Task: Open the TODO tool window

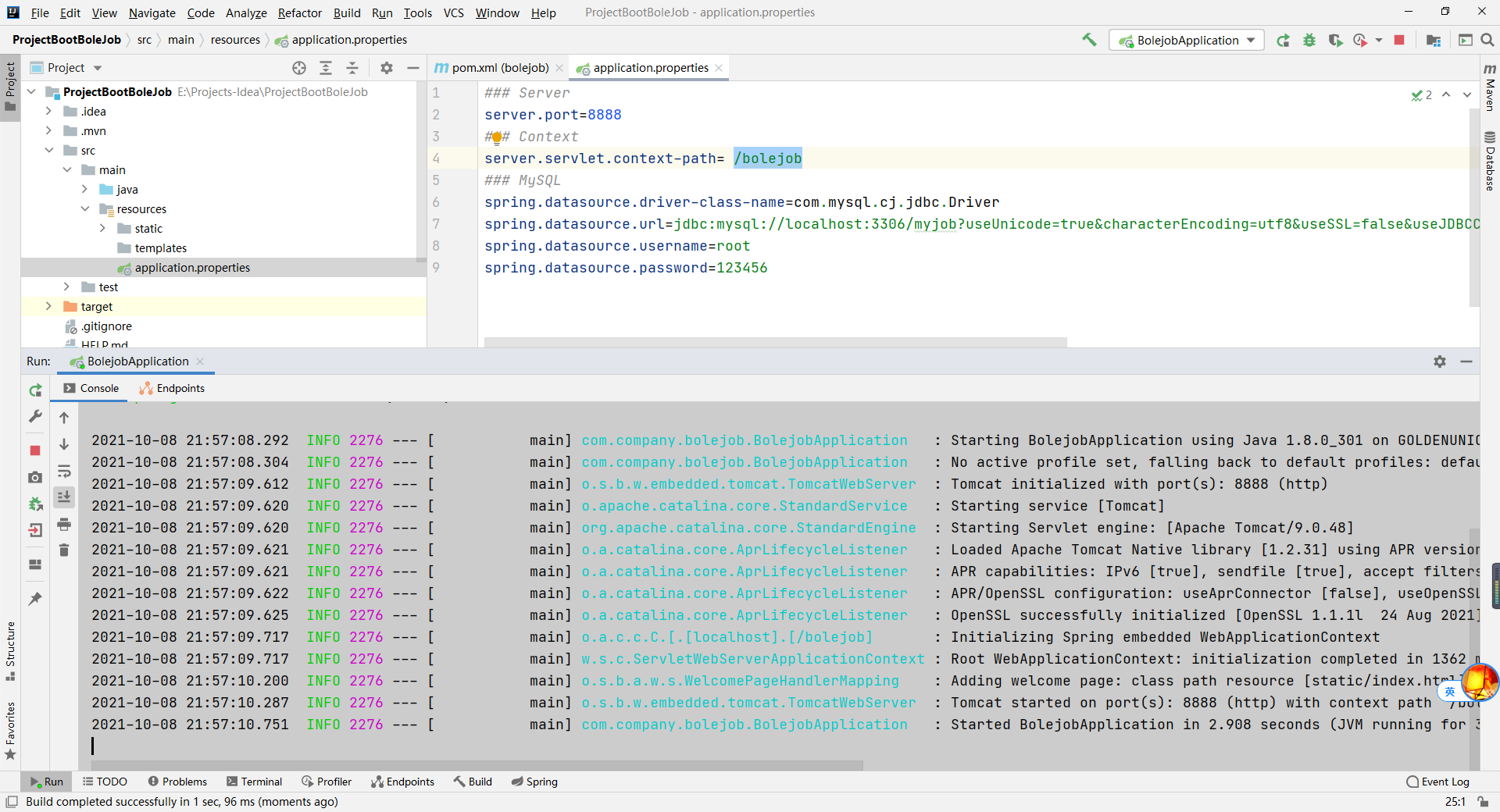Action: [105, 782]
